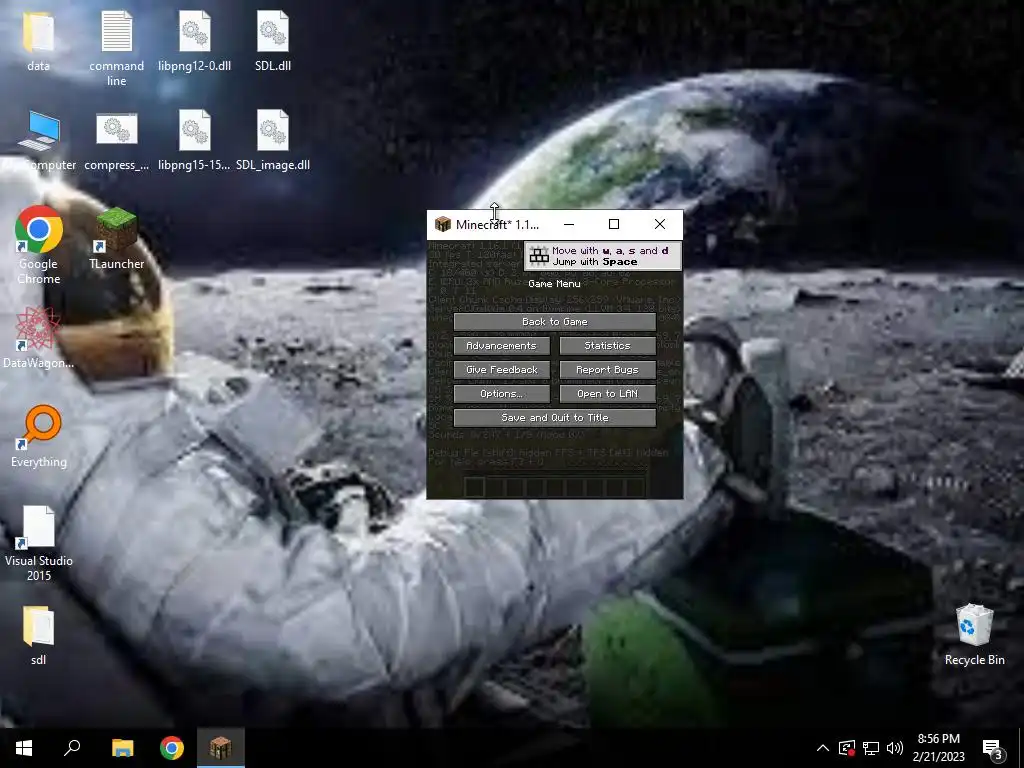Open File Explorer from taskbar

(122, 748)
